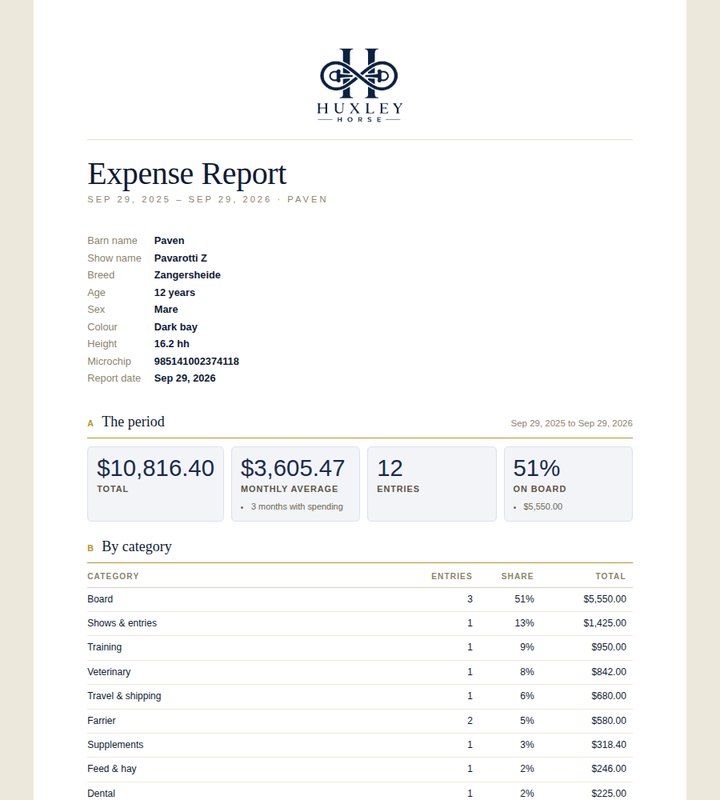The image size is (720, 800).
Task: Click $5,550.00 note under On Board
Action: click(543, 507)
